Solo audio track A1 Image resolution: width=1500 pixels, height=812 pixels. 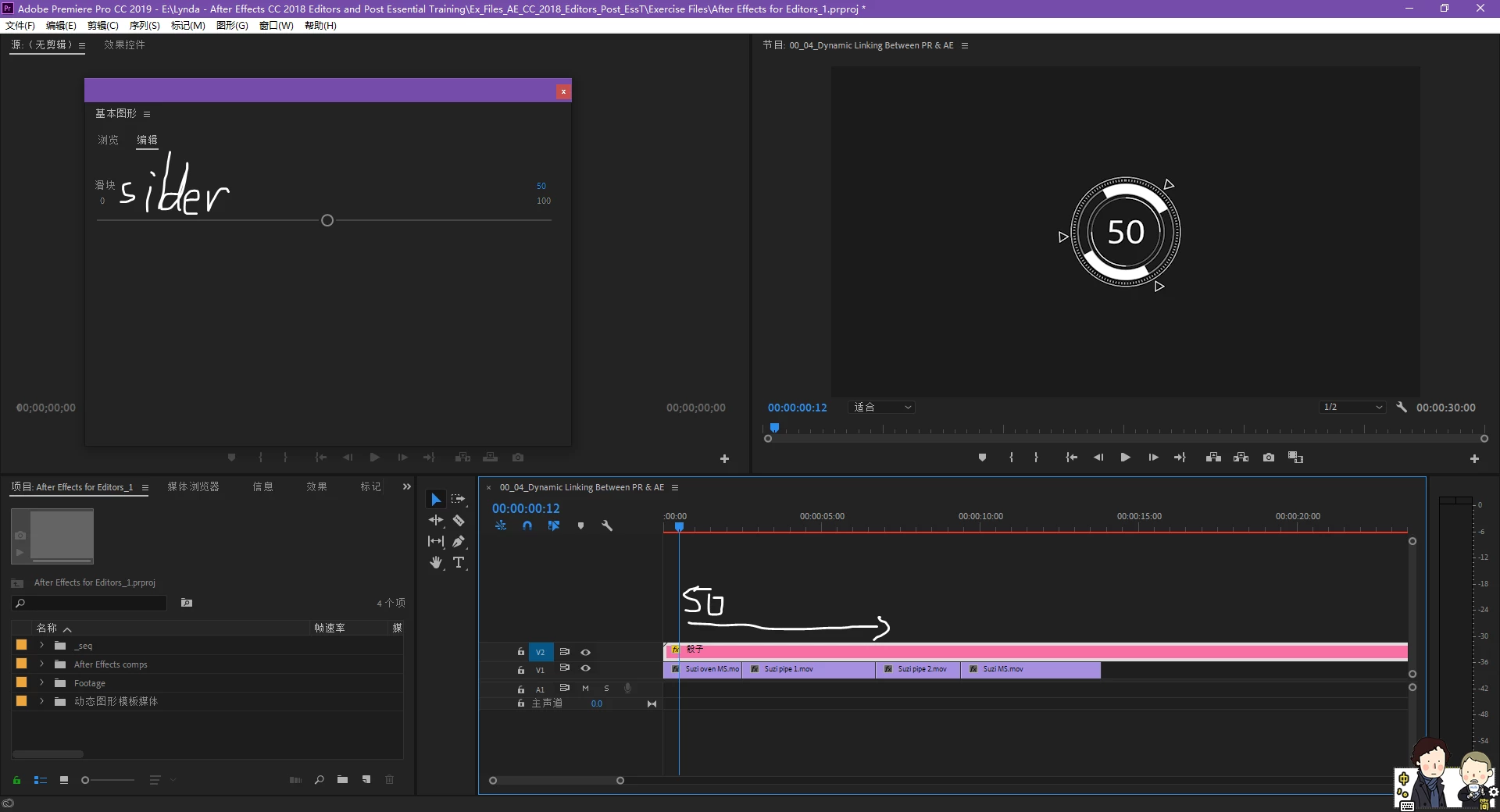coord(606,689)
